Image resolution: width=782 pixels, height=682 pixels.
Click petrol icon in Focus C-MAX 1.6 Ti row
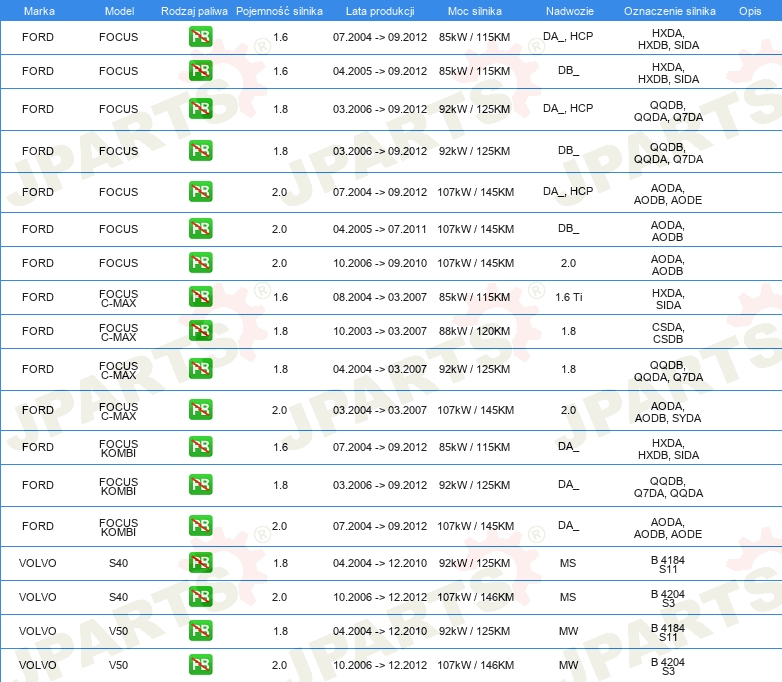point(200,296)
